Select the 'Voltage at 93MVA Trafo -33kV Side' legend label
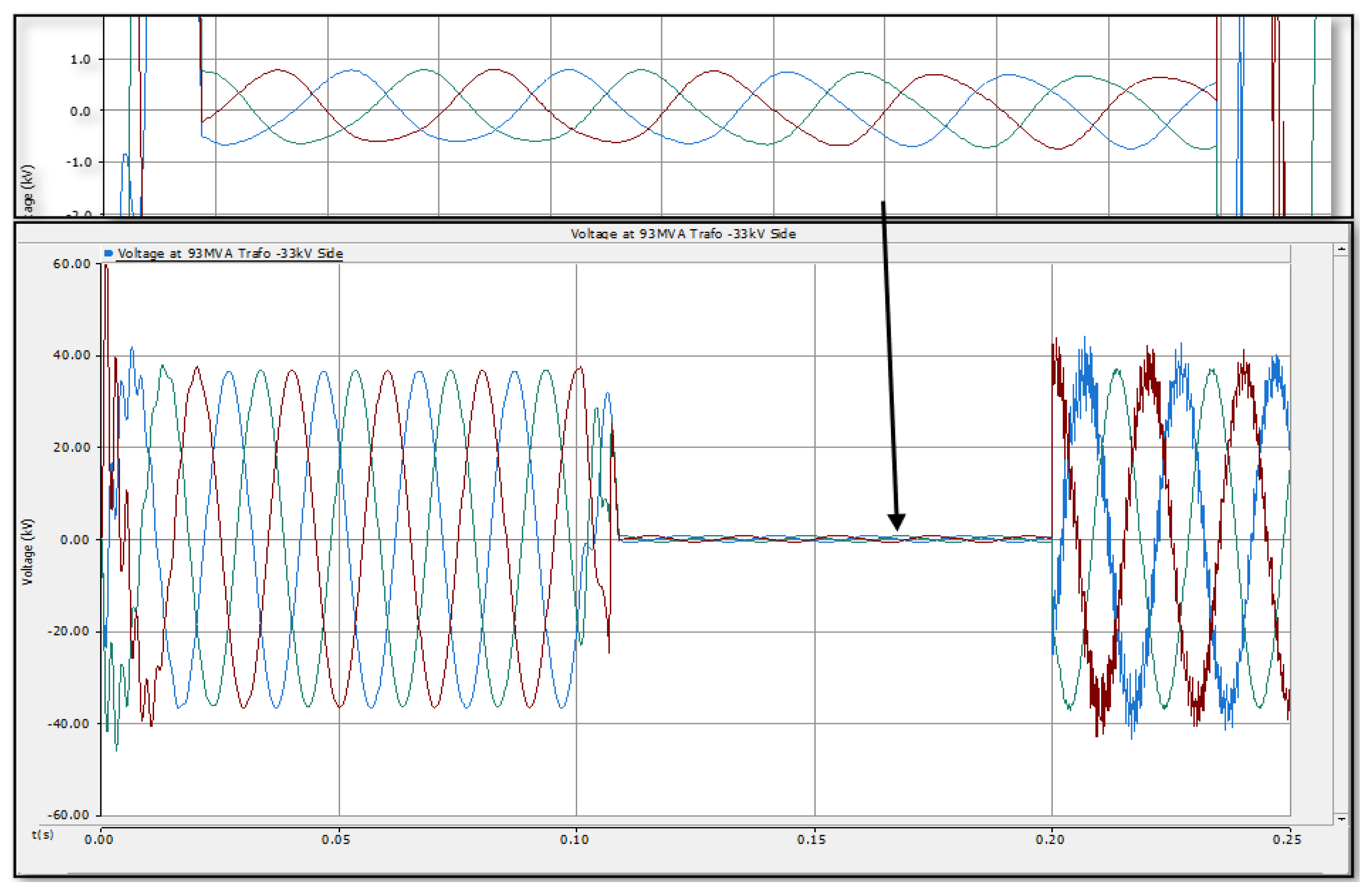 [x=230, y=253]
